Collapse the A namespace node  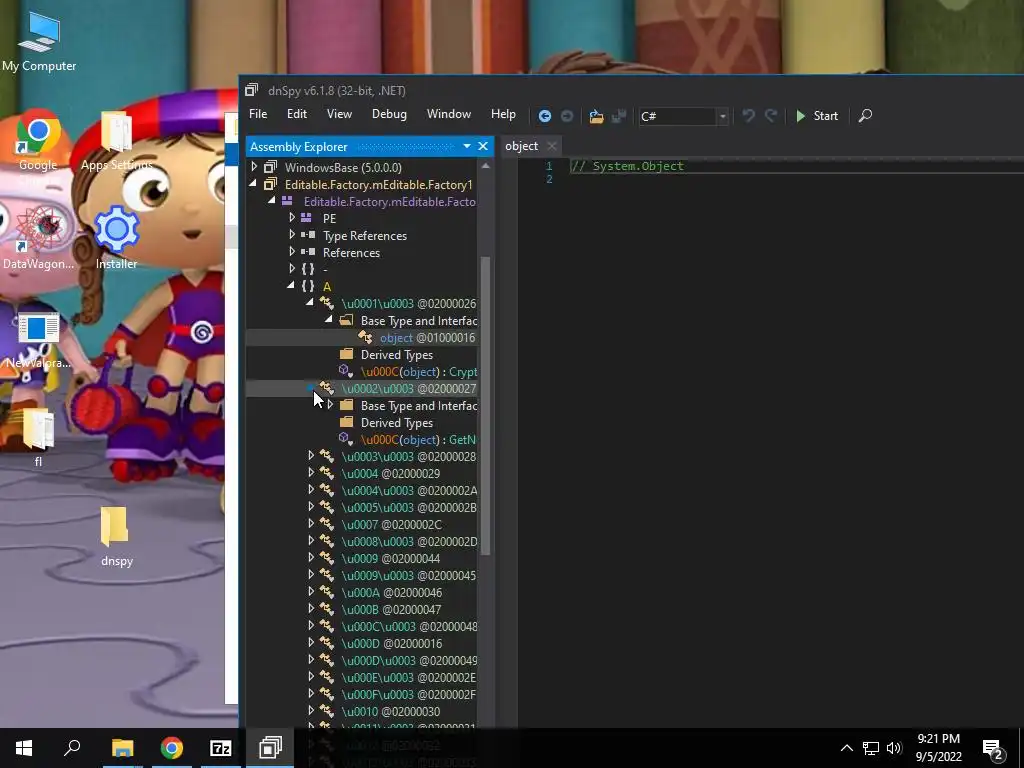[291, 286]
